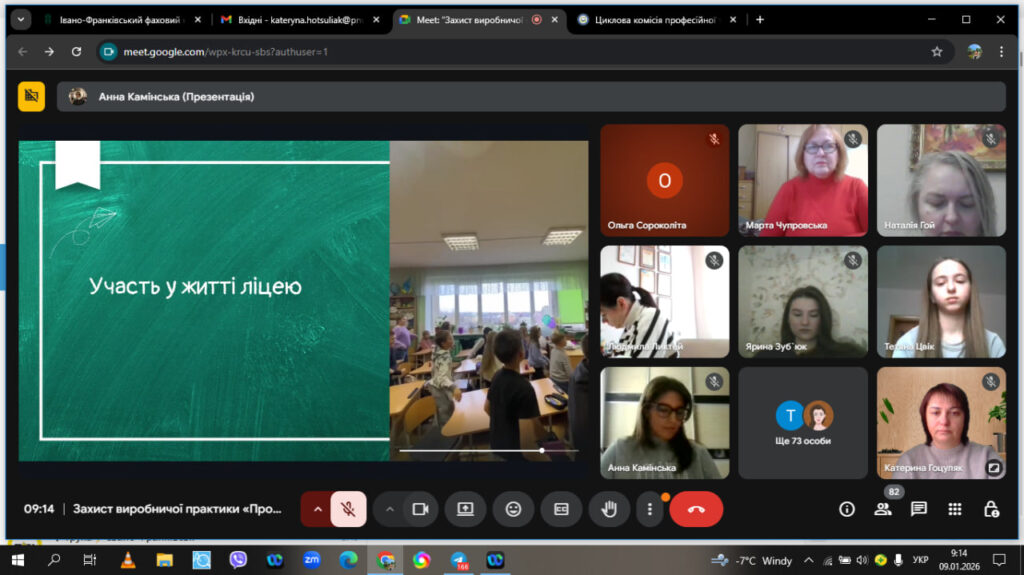Open the Ще 73 особи tile

[x=803, y=423]
